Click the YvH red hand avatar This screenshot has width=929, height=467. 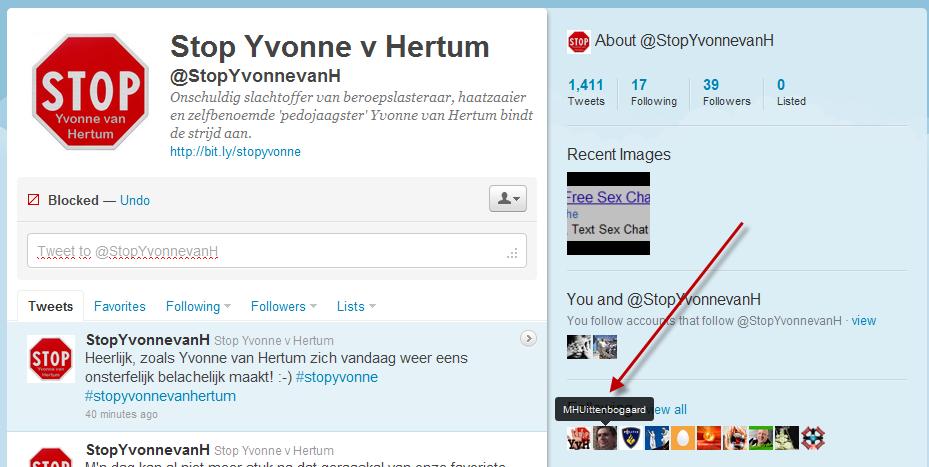pos(578,438)
